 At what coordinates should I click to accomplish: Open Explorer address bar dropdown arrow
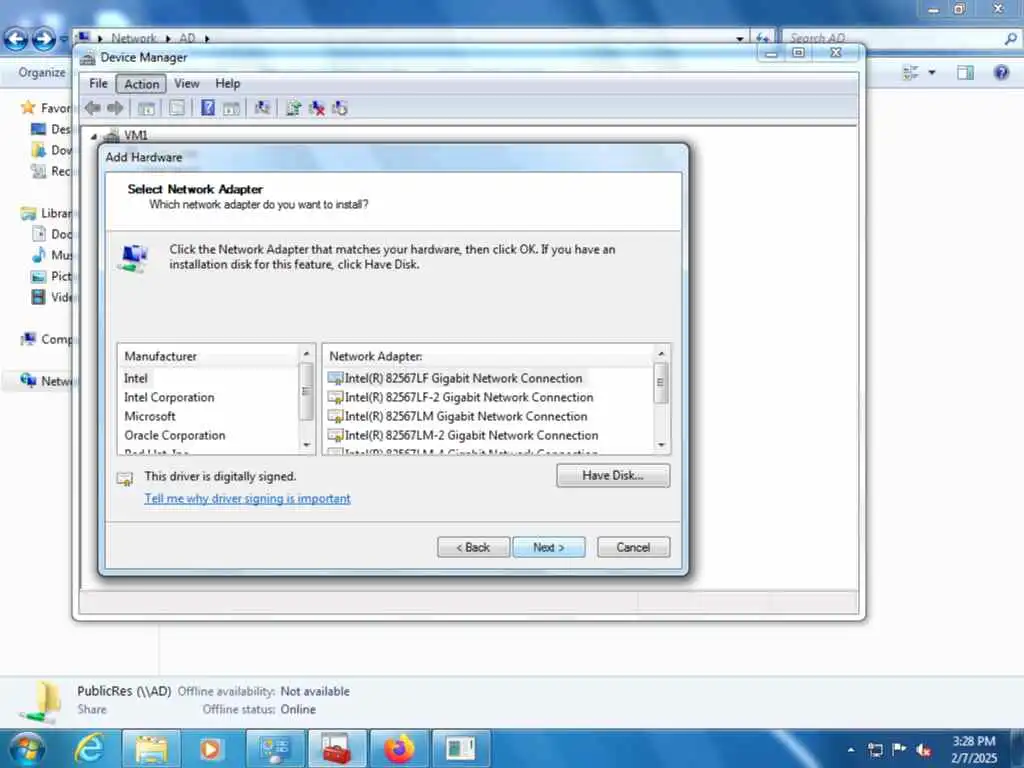pos(739,39)
